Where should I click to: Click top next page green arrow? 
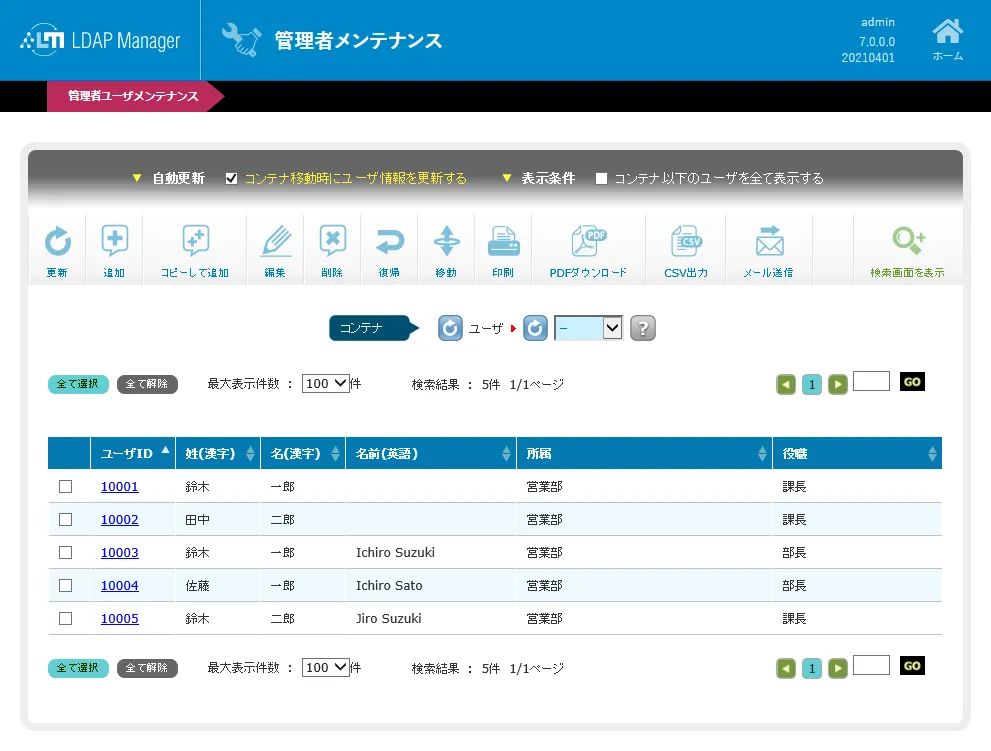pyautogui.click(x=837, y=384)
